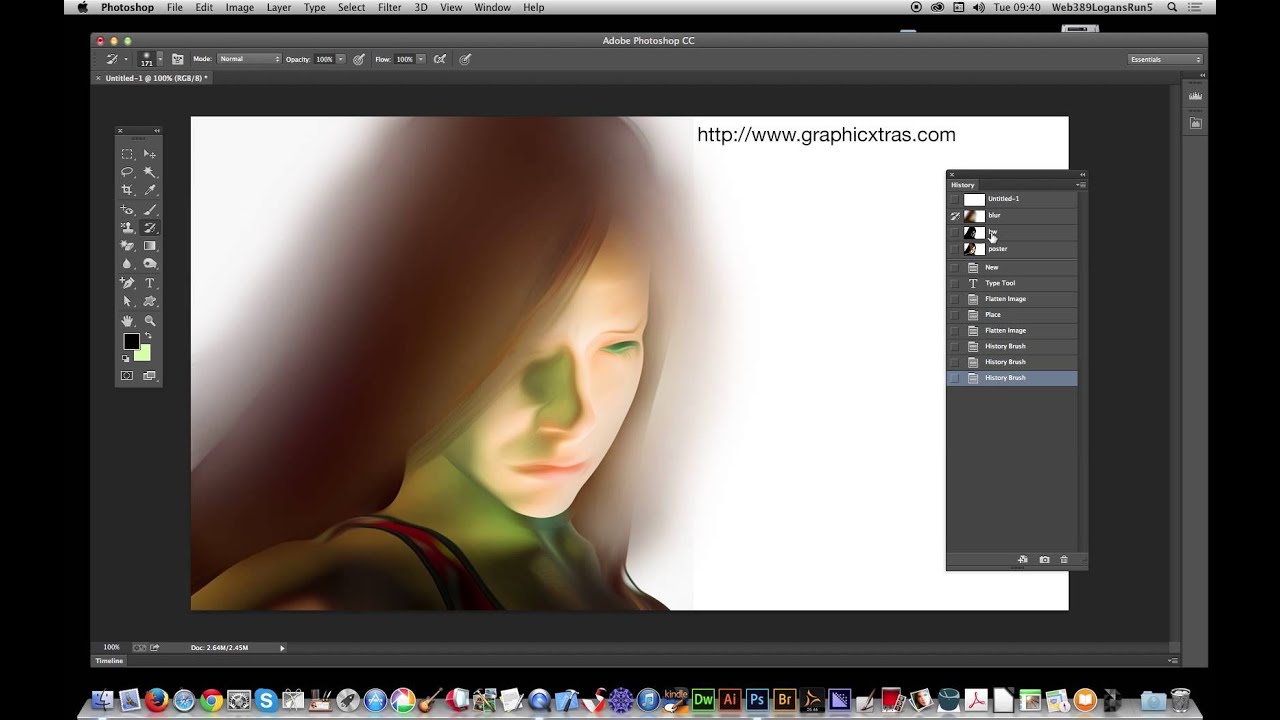The height and width of the screenshot is (720, 1280).
Task: Collapse the History panel with double arrows
Action: click(1082, 174)
